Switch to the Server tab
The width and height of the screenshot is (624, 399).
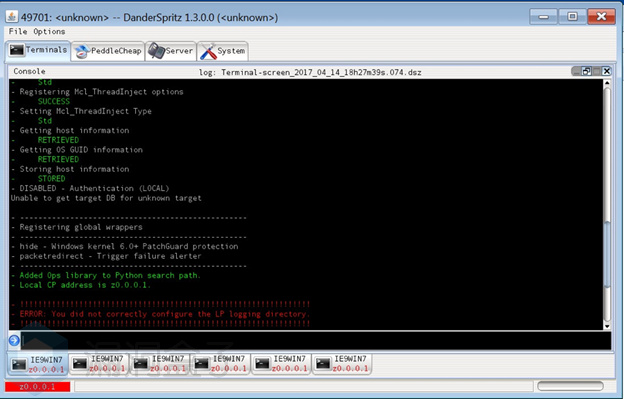(170, 51)
